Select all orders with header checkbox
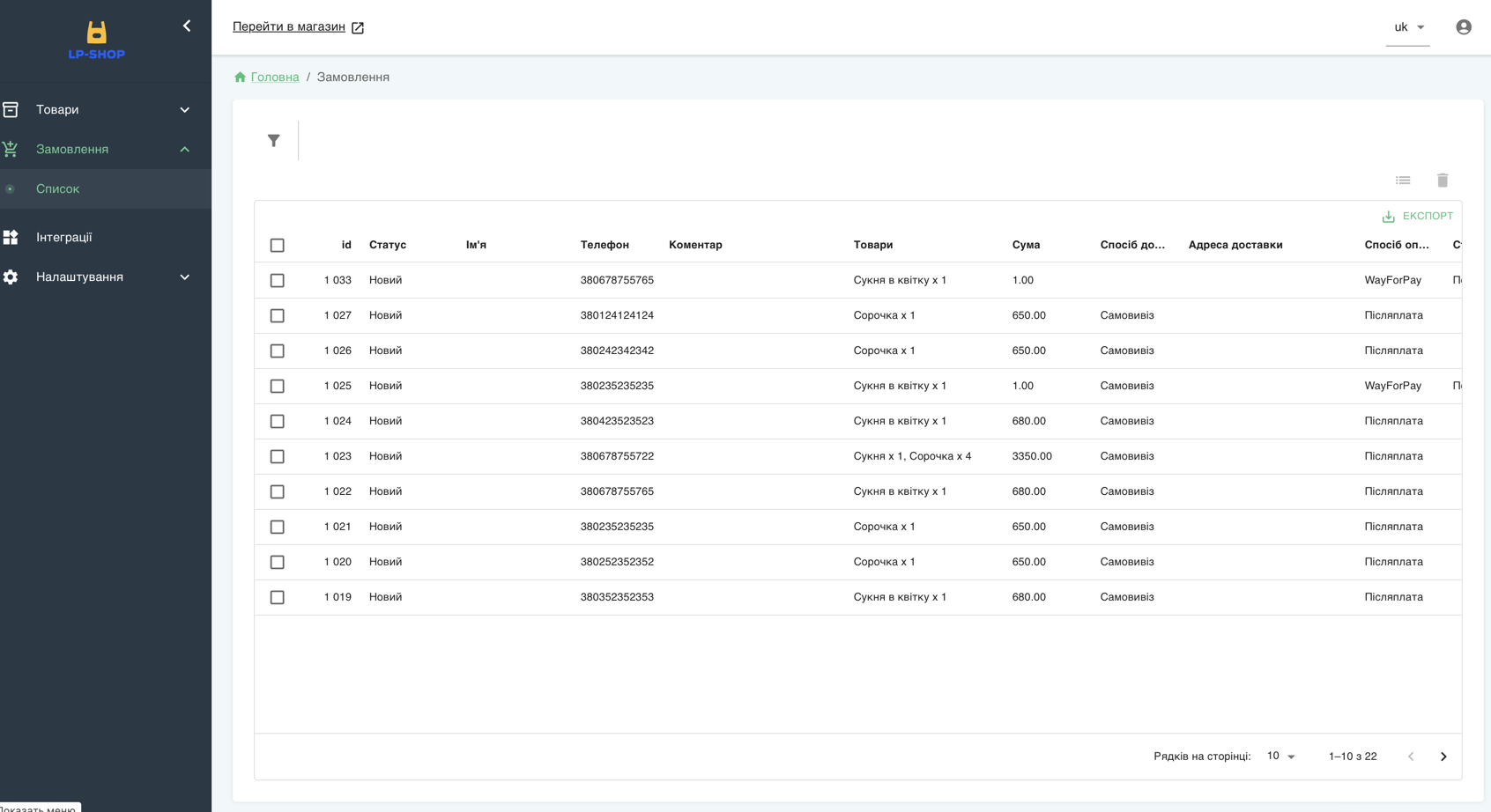Screen dimensions: 1491x812 pos(278,246)
